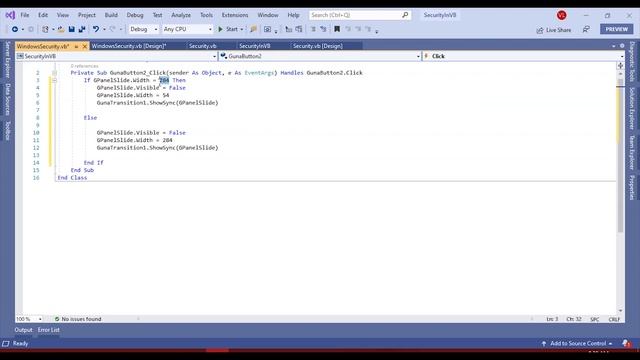Navigate backward with the back arrow icon
The image size is (640, 360).
click(15, 29)
